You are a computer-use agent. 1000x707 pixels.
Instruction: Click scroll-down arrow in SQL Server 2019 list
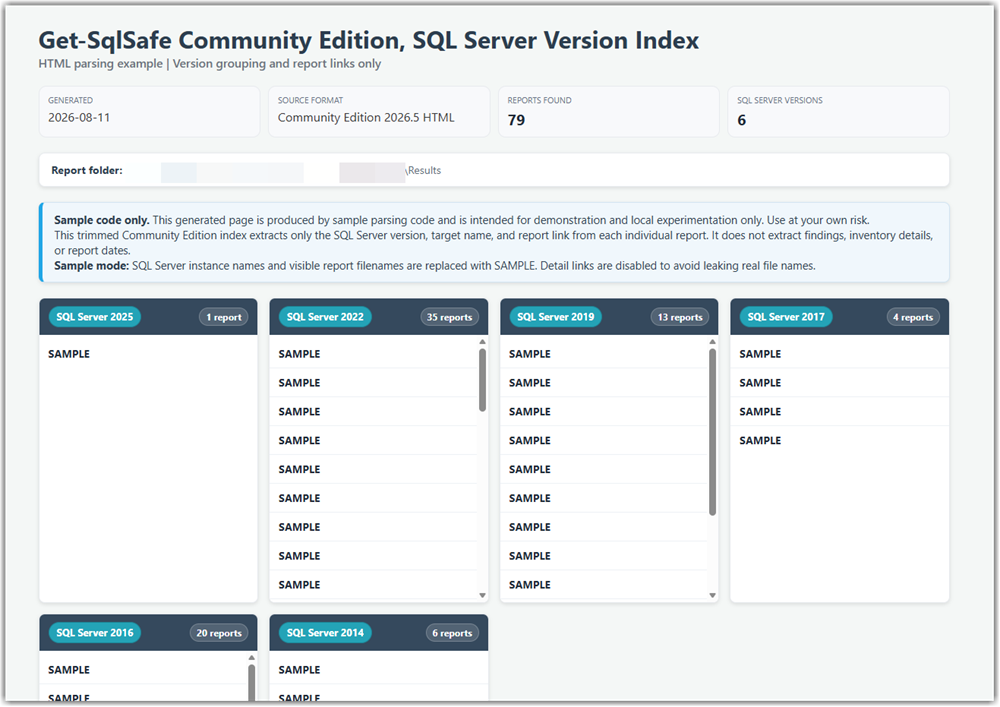tap(712, 595)
